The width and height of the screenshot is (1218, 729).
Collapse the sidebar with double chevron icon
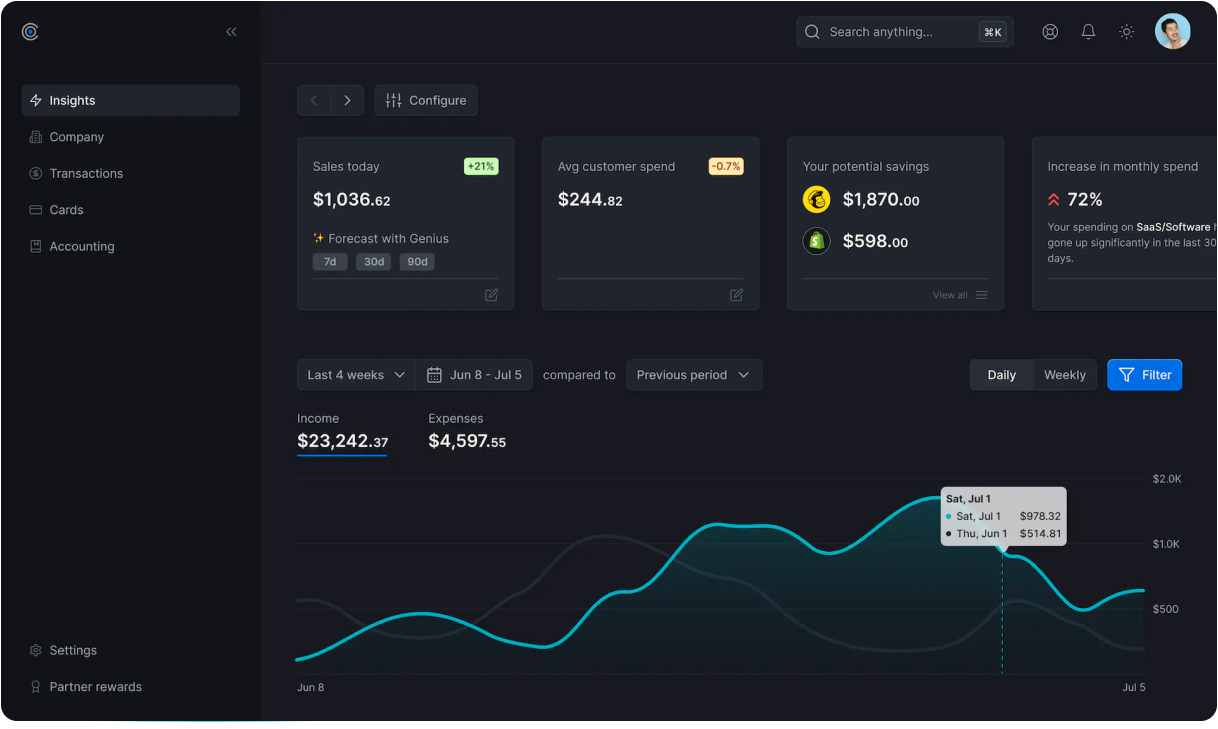[x=231, y=32]
